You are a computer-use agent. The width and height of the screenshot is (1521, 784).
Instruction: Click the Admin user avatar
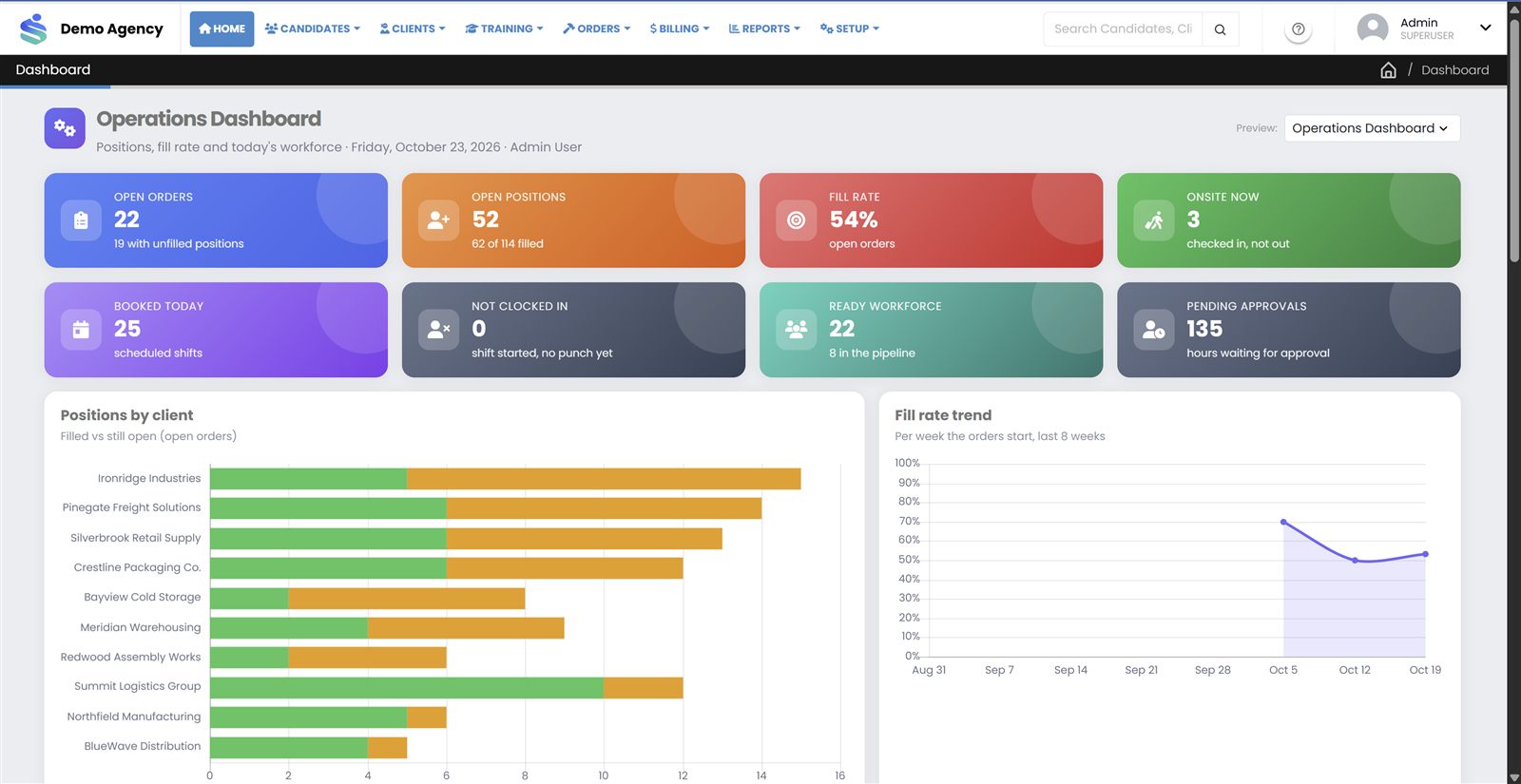point(1372,29)
